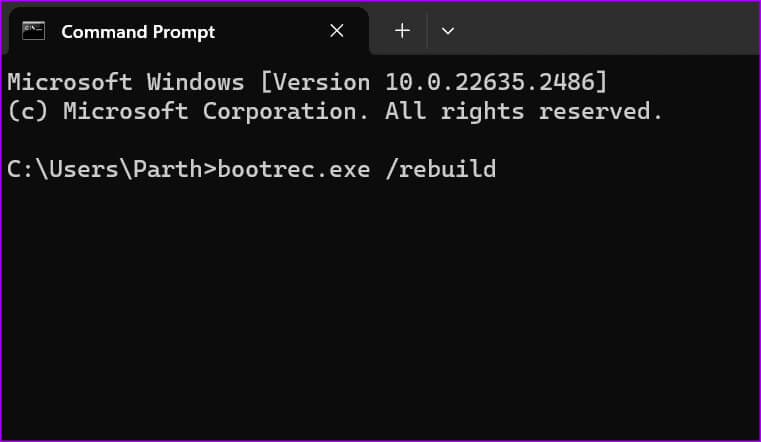The image size is (761, 442).
Task: Place cursor at end of /rebuild command
Action: [498, 169]
